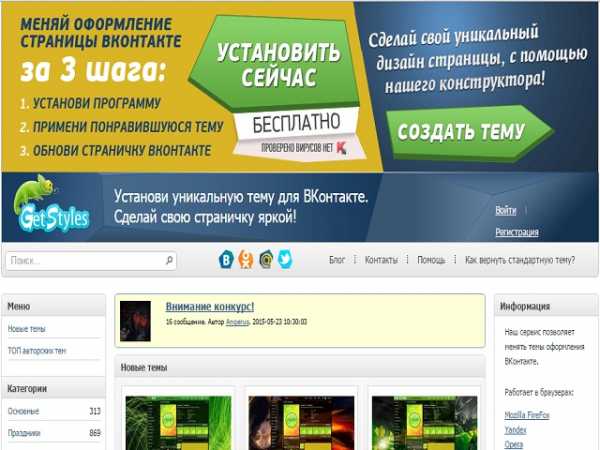This screenshot has width=600, height=450.
Task: Open the Mozilla FireFox browser link
Action: pyautogui.click(x=527, y=415)
